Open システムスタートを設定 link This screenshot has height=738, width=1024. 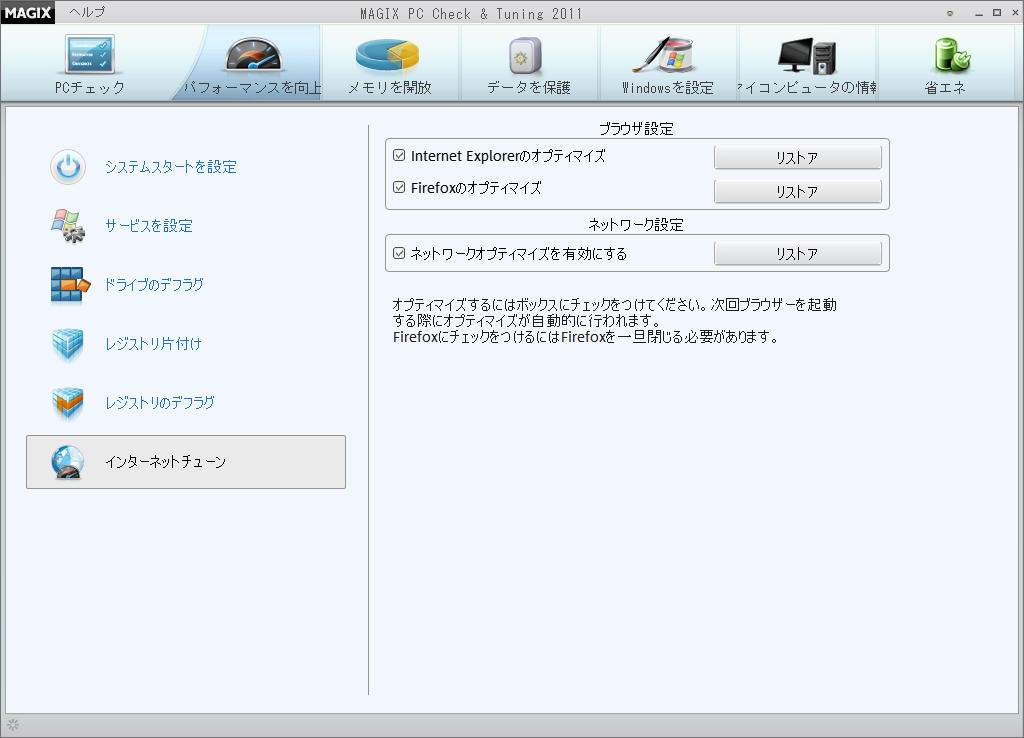coord(171,167)
